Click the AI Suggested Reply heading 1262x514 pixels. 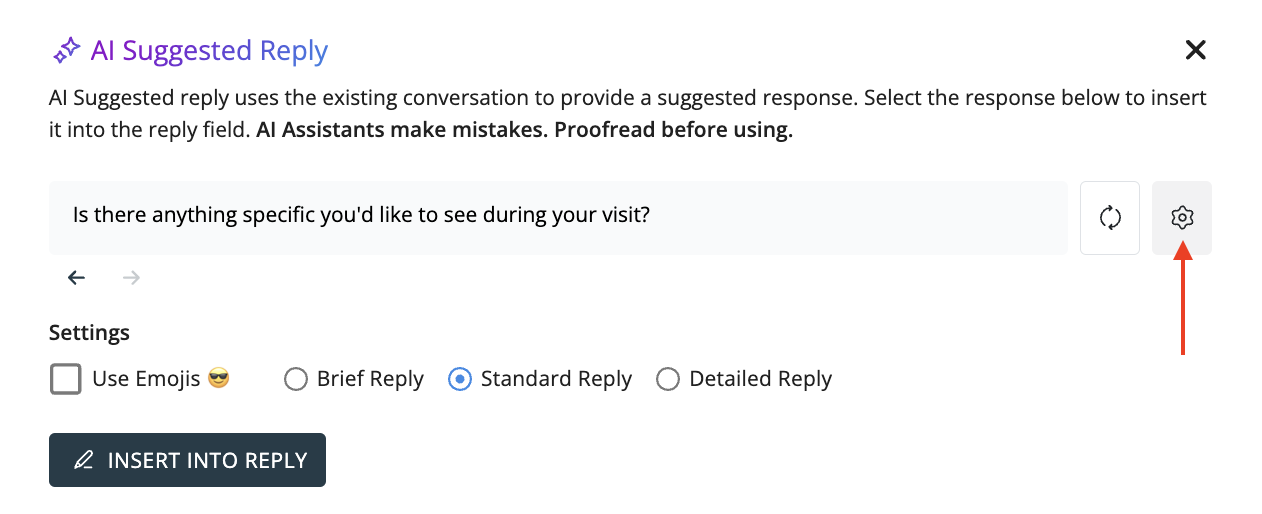coord(209,50)
